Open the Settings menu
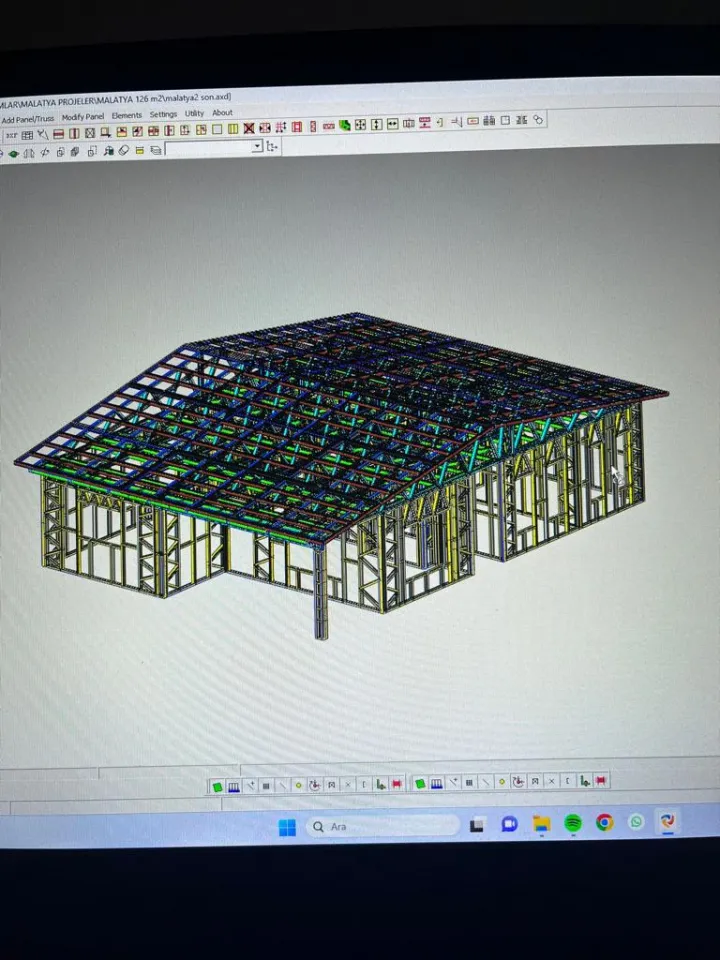 (163, 114)
